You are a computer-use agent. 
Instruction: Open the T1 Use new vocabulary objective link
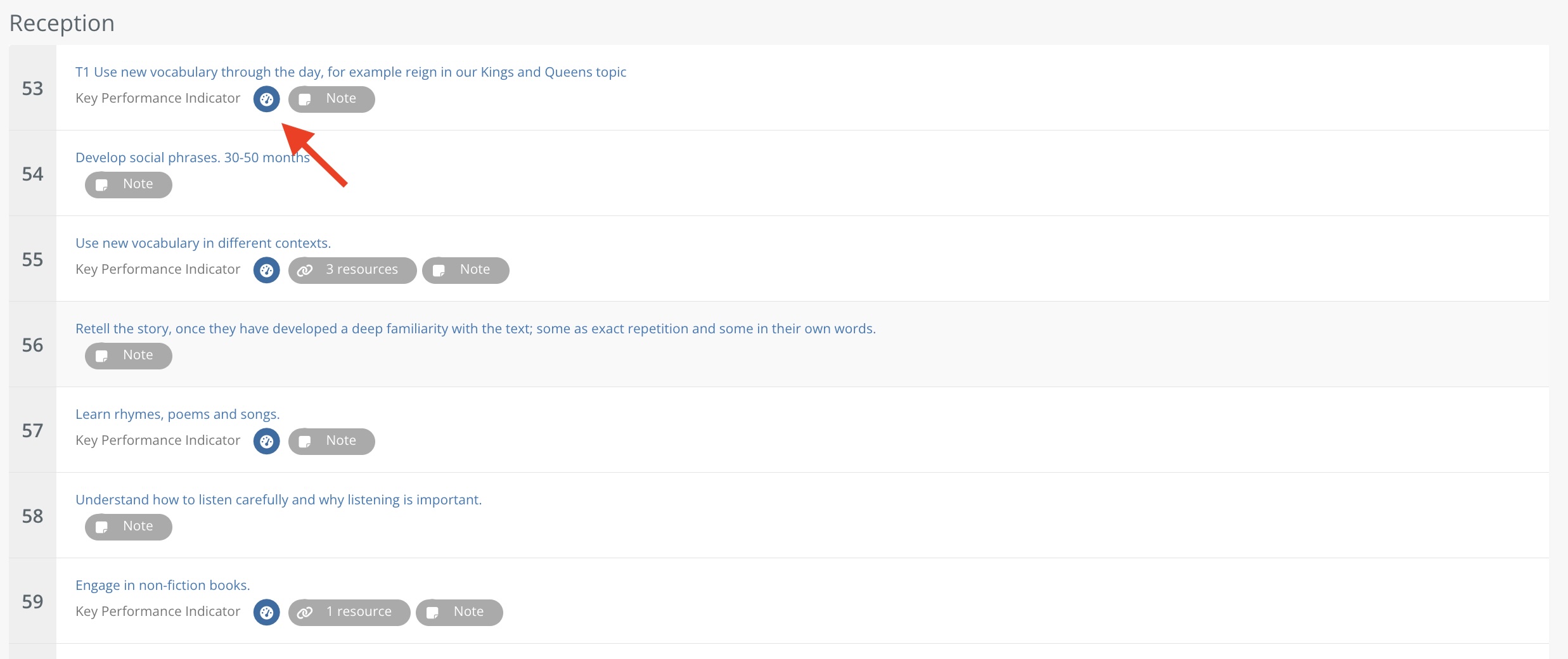pos(350,72)
